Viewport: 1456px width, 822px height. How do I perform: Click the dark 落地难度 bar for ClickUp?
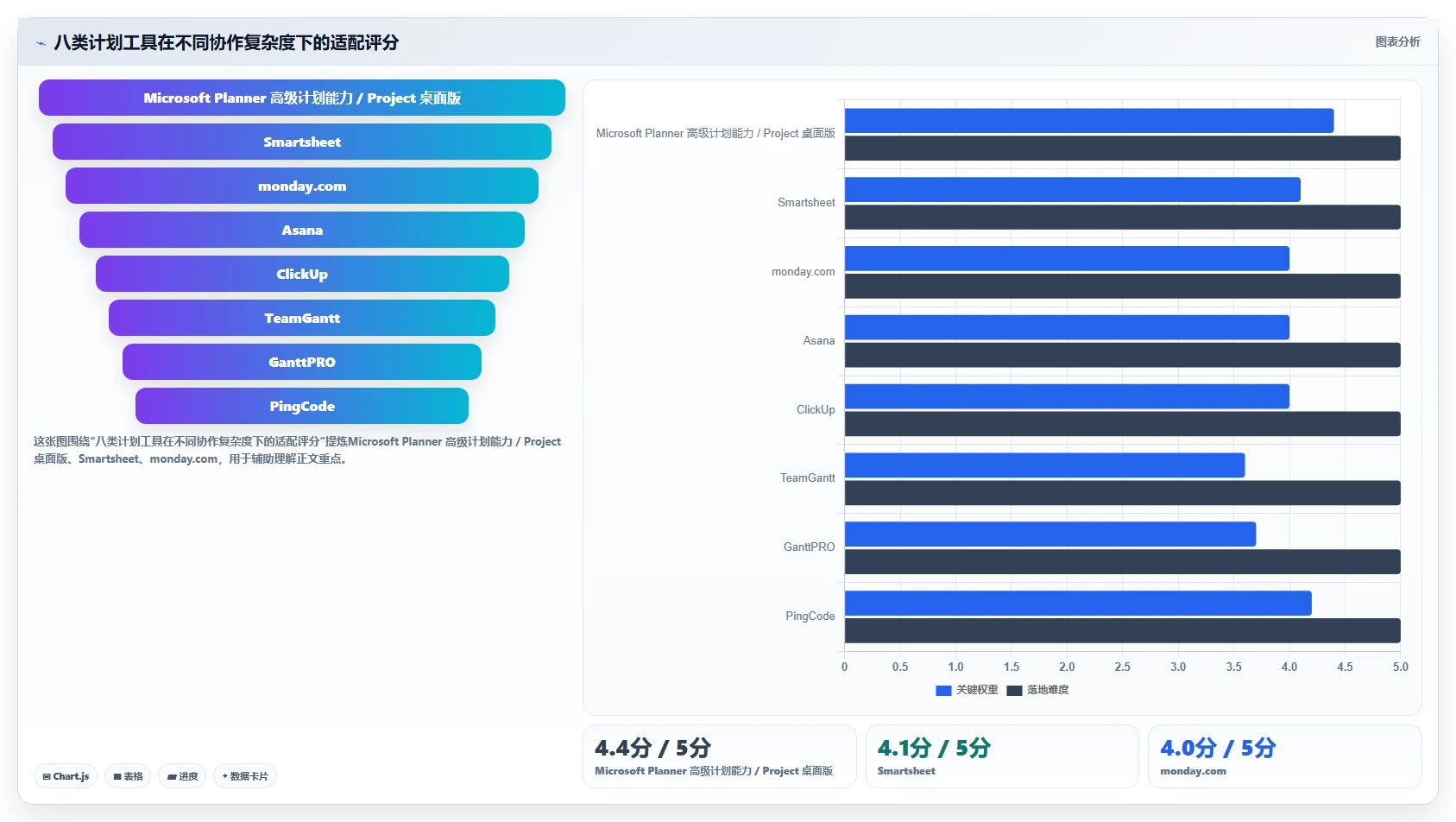tap(1122, 424)
